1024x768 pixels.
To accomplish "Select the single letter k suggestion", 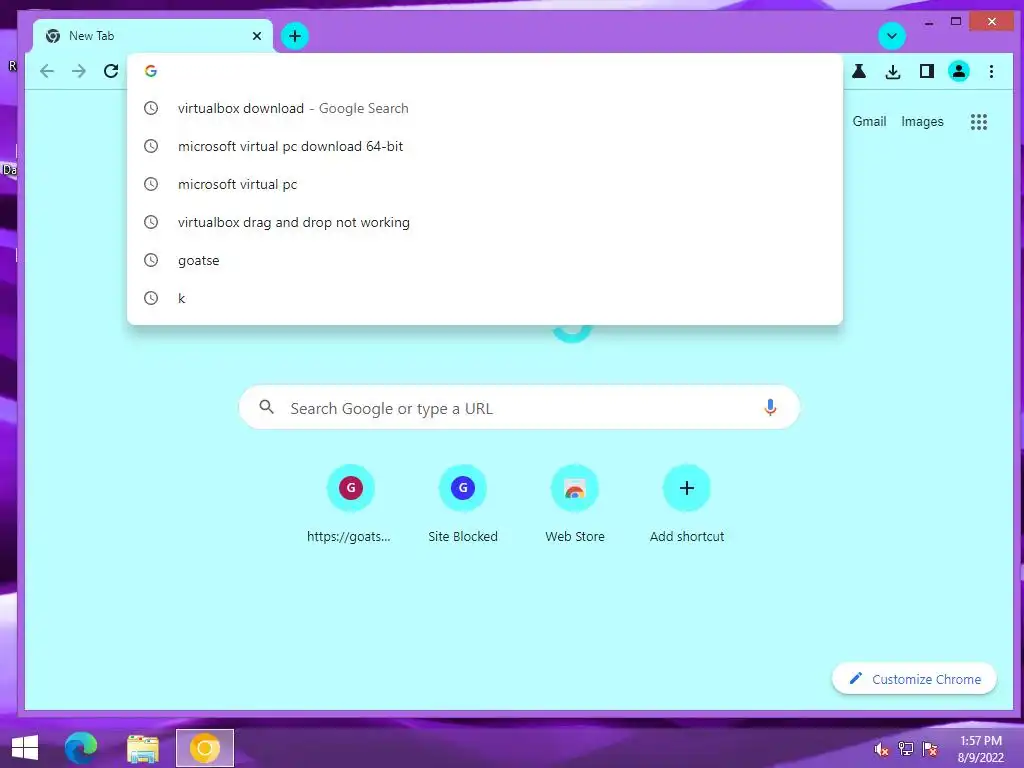I will pos(485,298).
